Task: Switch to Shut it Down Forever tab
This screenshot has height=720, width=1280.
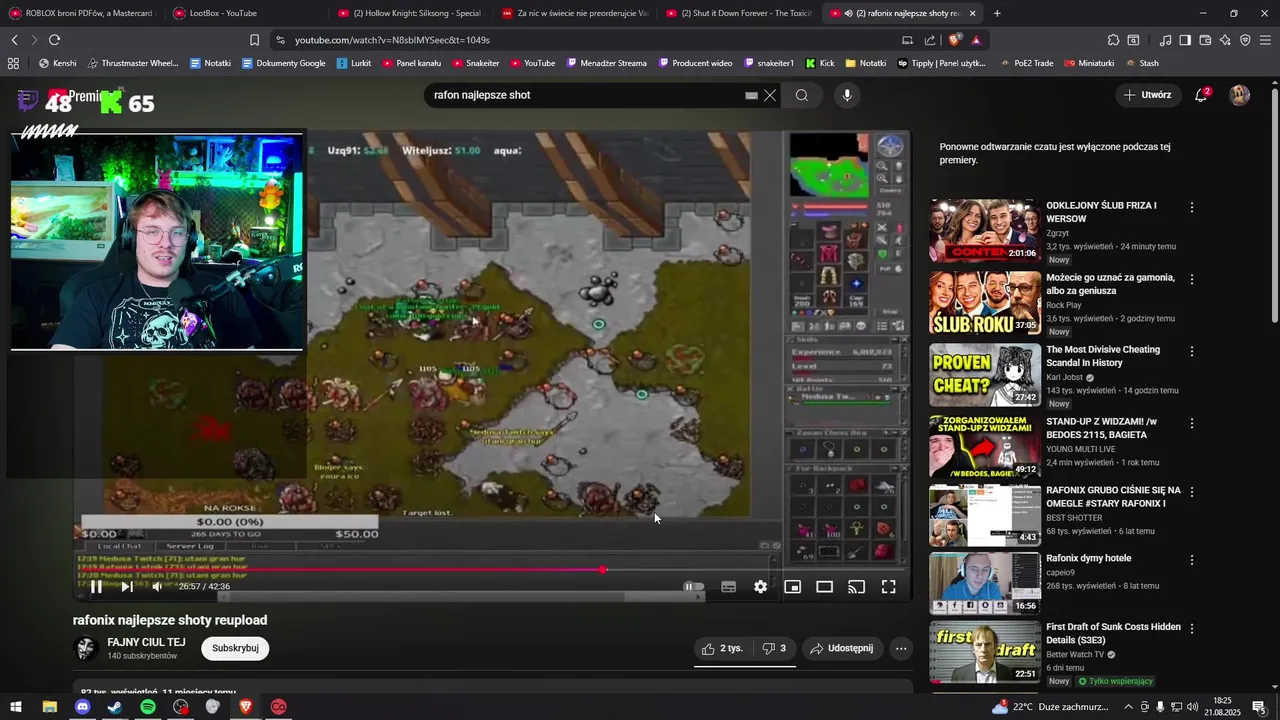Action: [738, 13]
